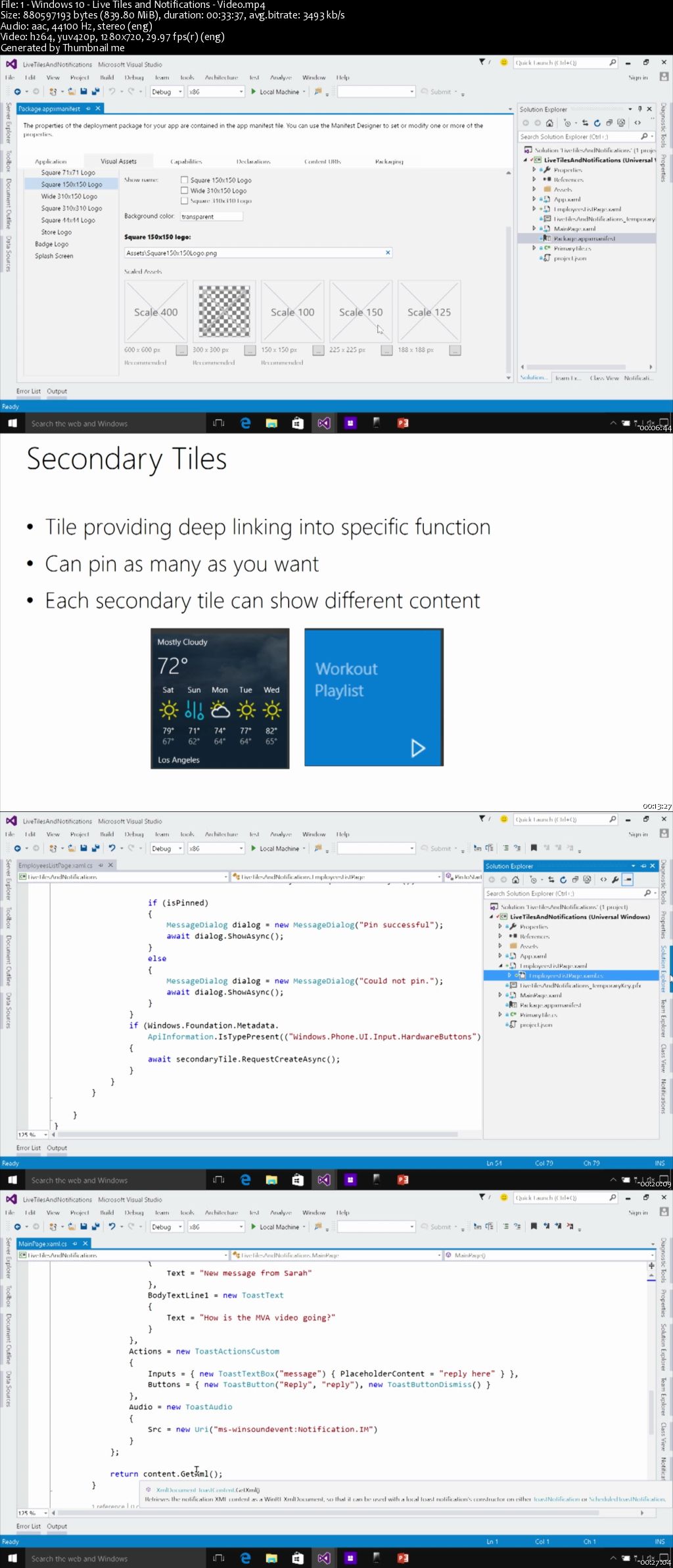Open notifications flag in Package.appxmanifest frame title bar

pos(482,62)
